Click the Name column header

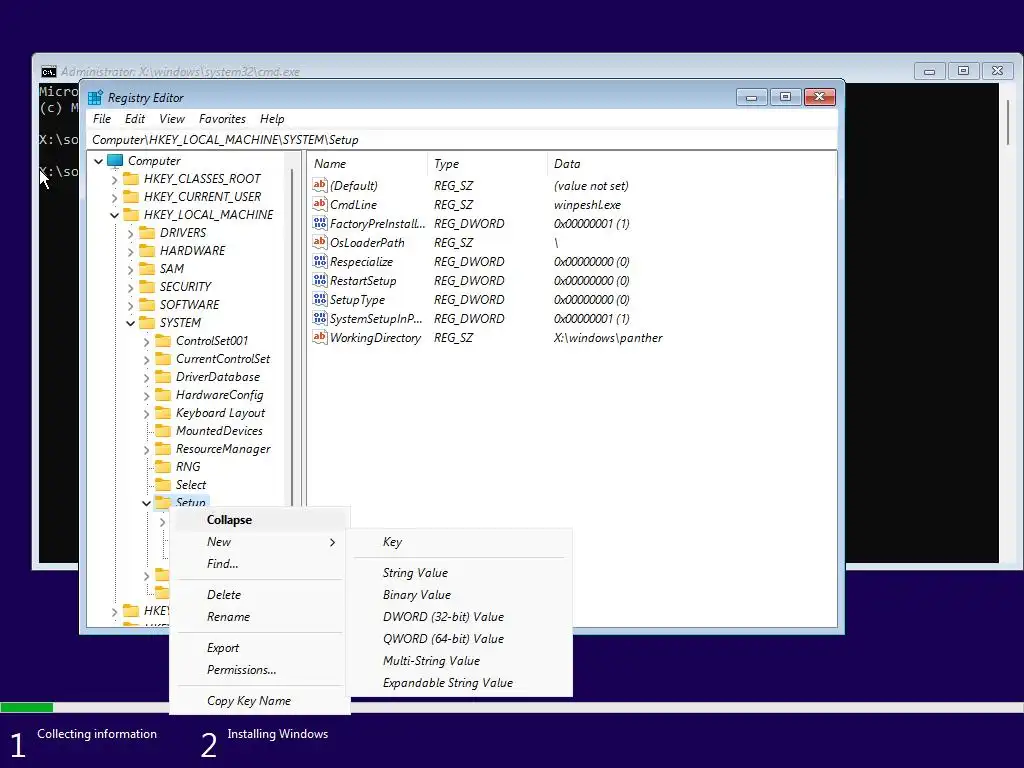coord(368,164)
